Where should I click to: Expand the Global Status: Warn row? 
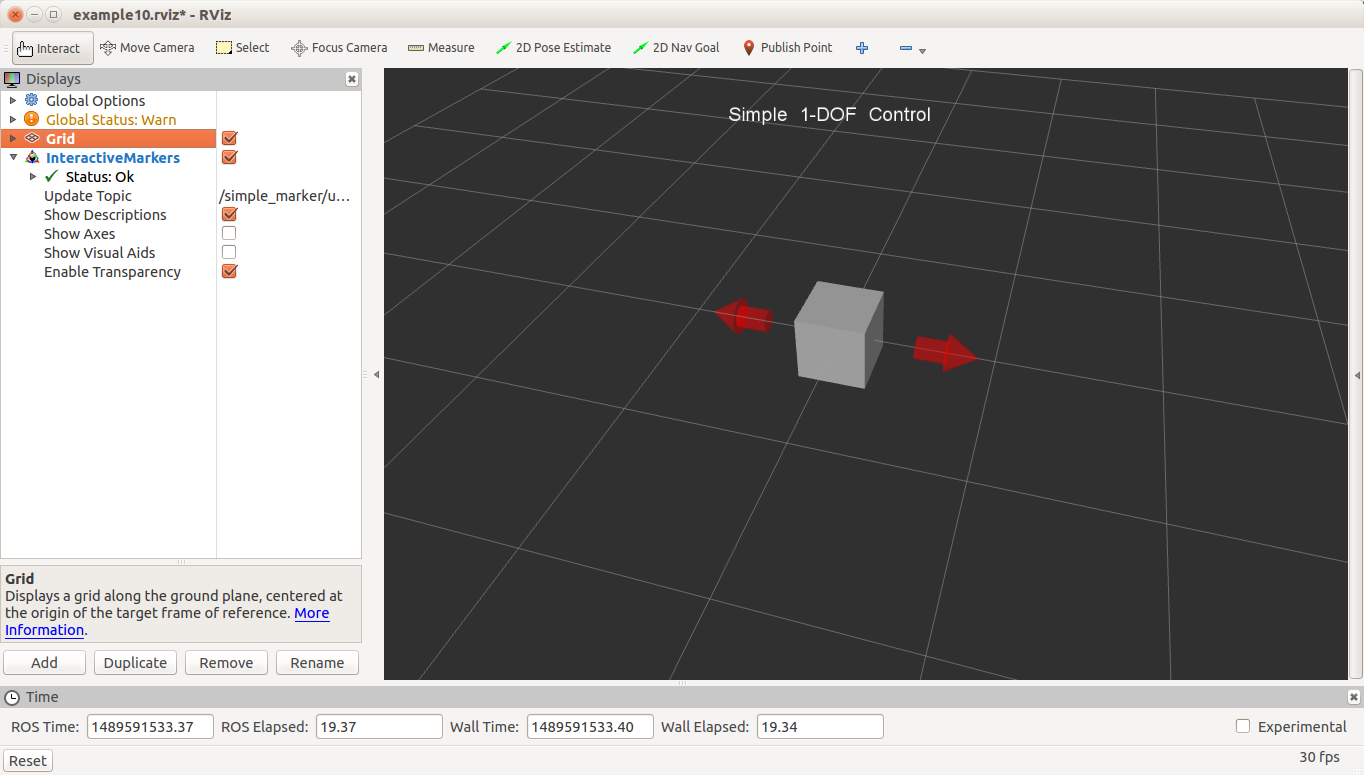13,119
